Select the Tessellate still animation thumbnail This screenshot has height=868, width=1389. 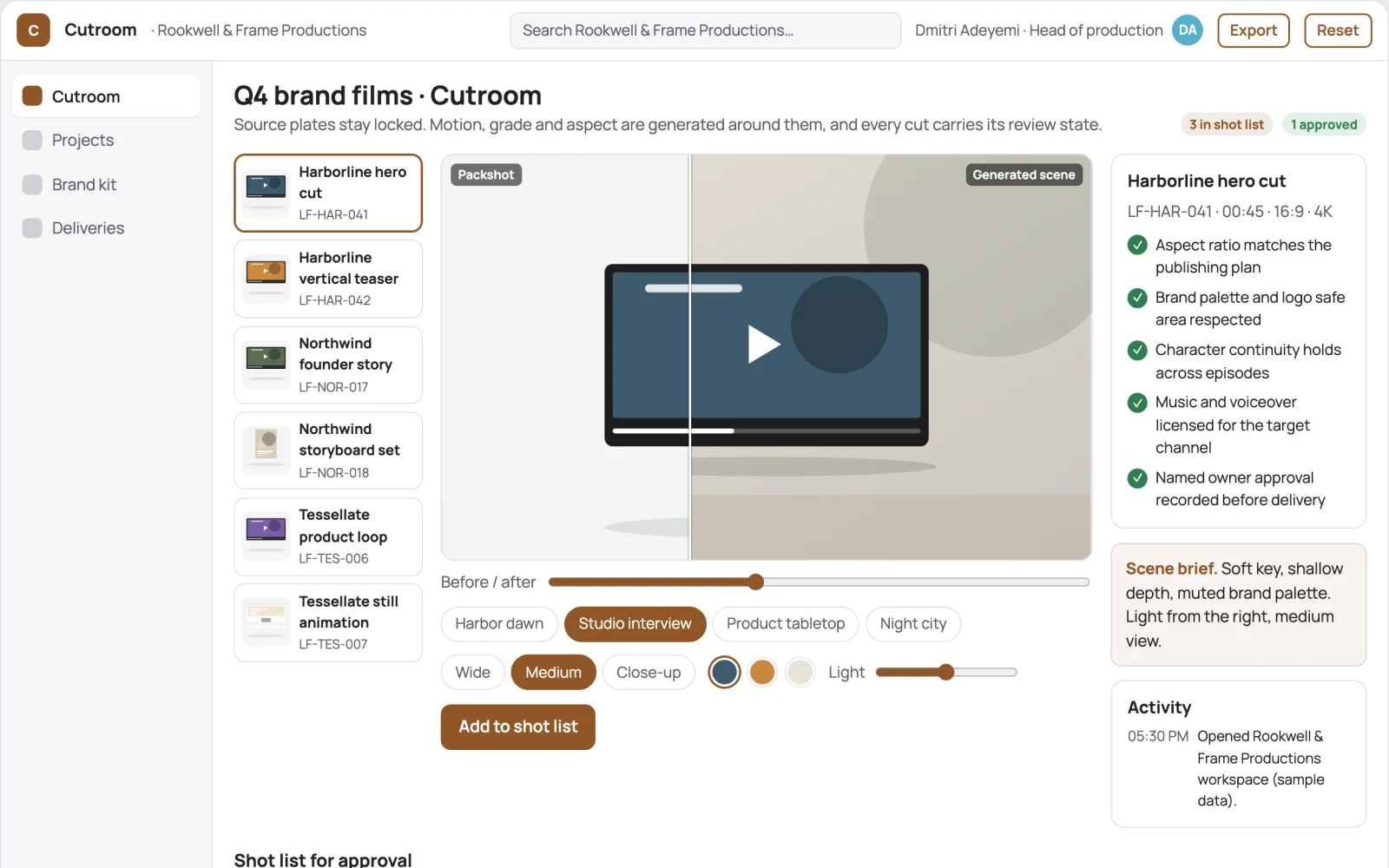267,622
